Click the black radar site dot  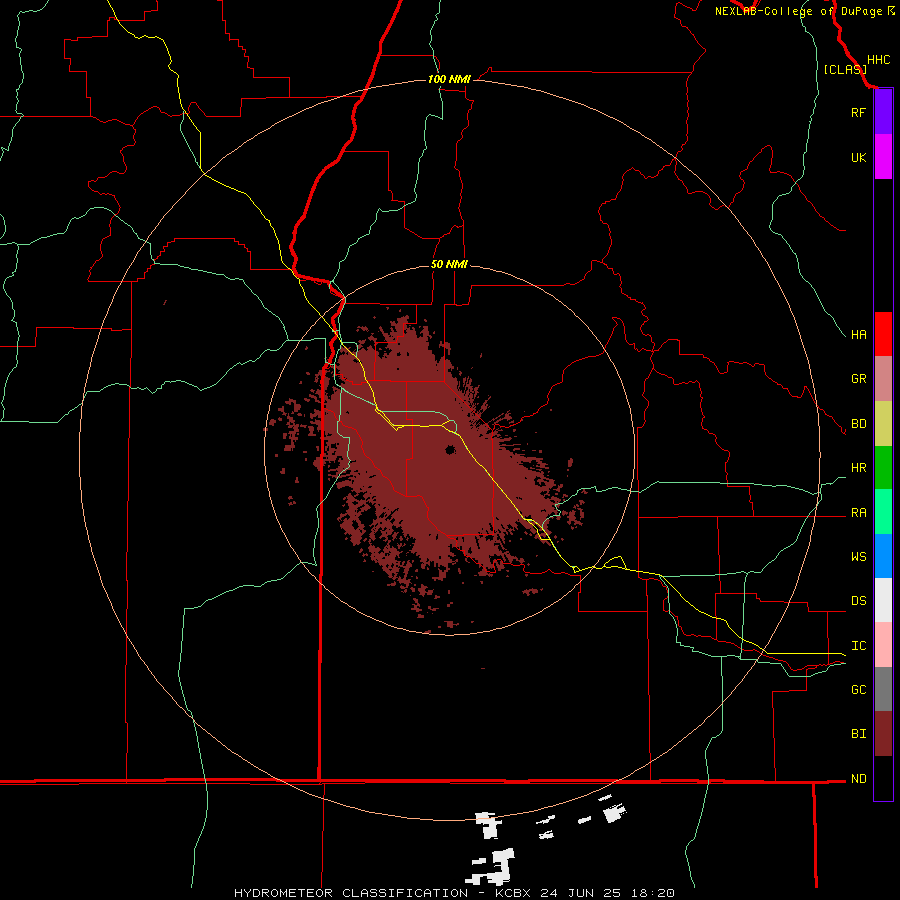click(451, 449)
